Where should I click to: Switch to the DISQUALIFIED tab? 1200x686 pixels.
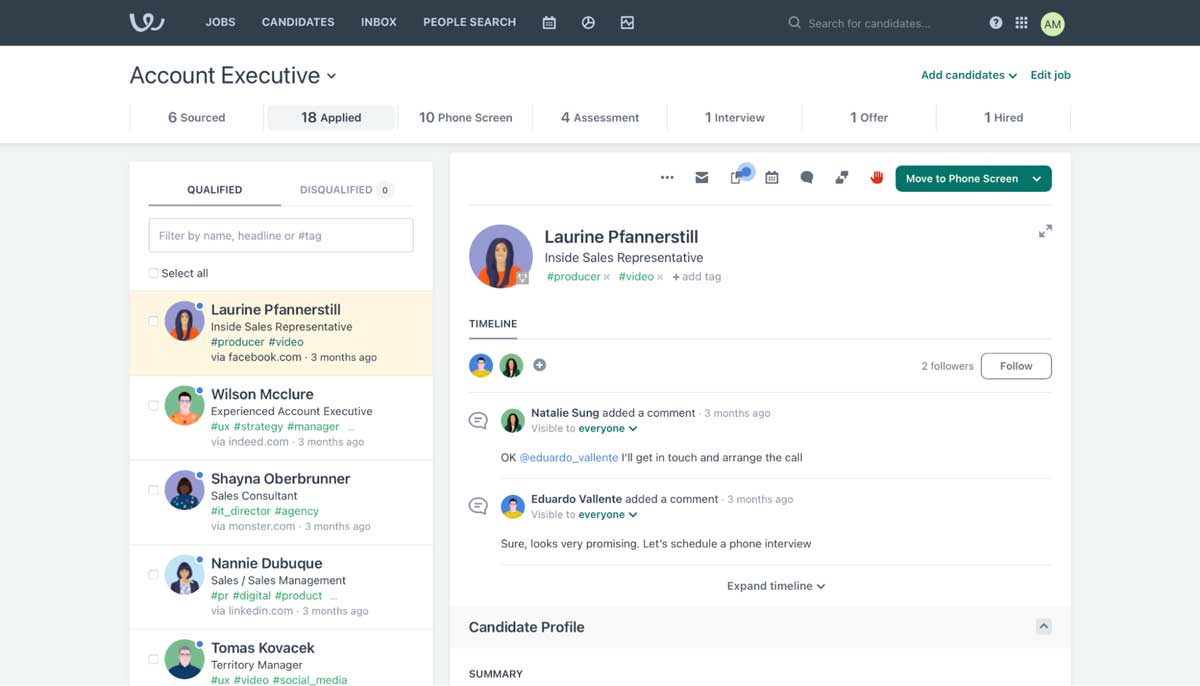(338, 189)
